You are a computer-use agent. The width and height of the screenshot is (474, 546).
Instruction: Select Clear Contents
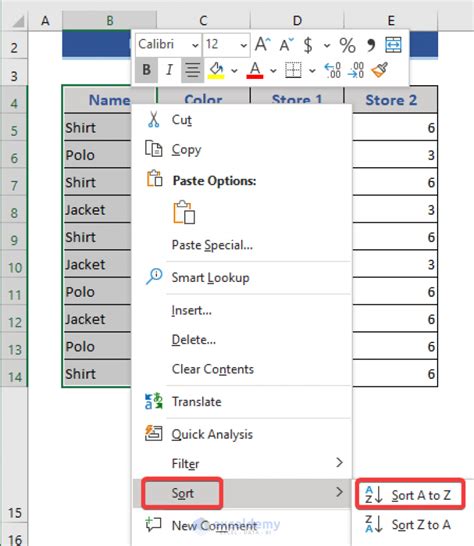pos(242,369)
